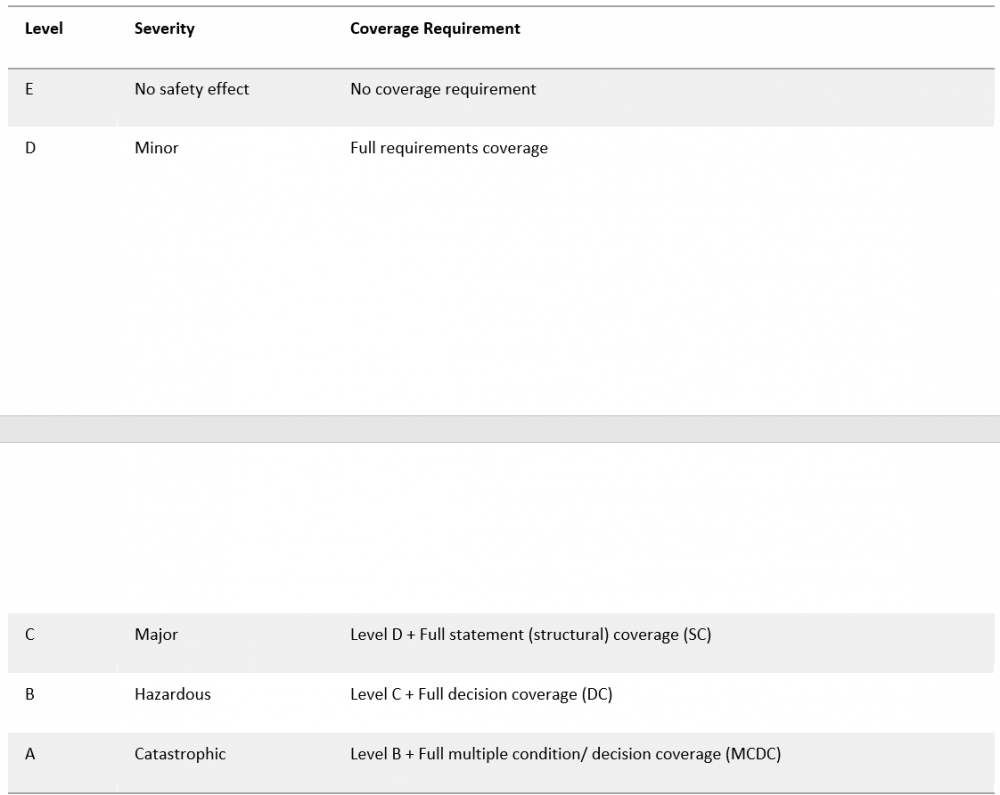
Task: Click the 'Full requirements coverage' text
Action: [449, 148]
